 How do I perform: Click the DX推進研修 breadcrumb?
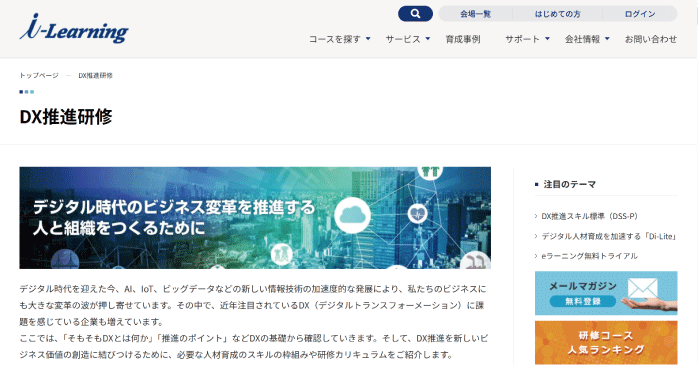pos(95,75)
